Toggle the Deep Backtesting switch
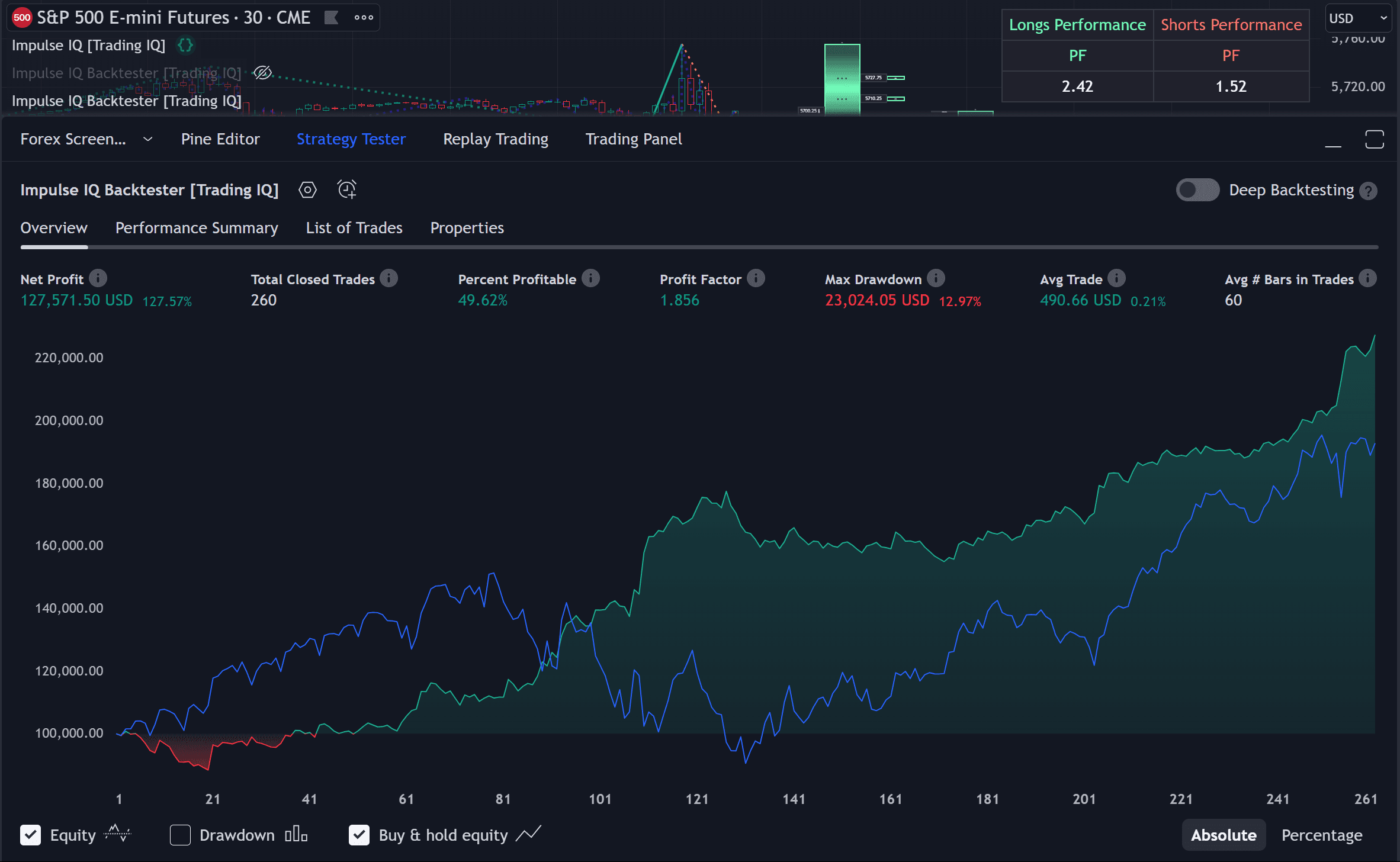 1197,190
